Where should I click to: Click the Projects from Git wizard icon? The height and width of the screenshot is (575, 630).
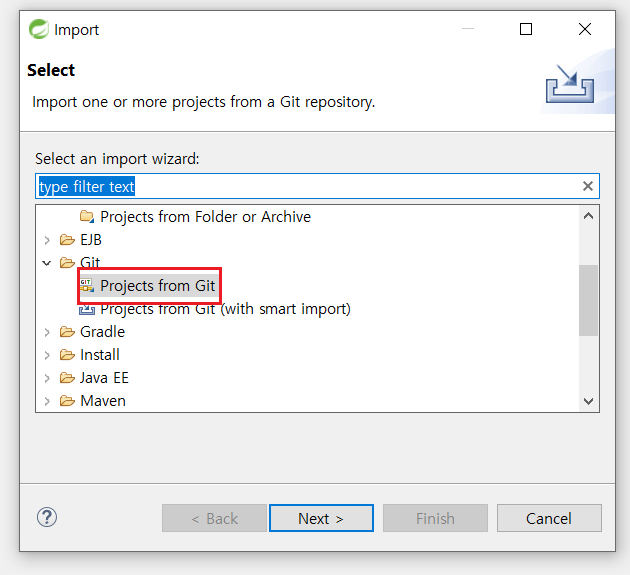(x=87, y=286)
